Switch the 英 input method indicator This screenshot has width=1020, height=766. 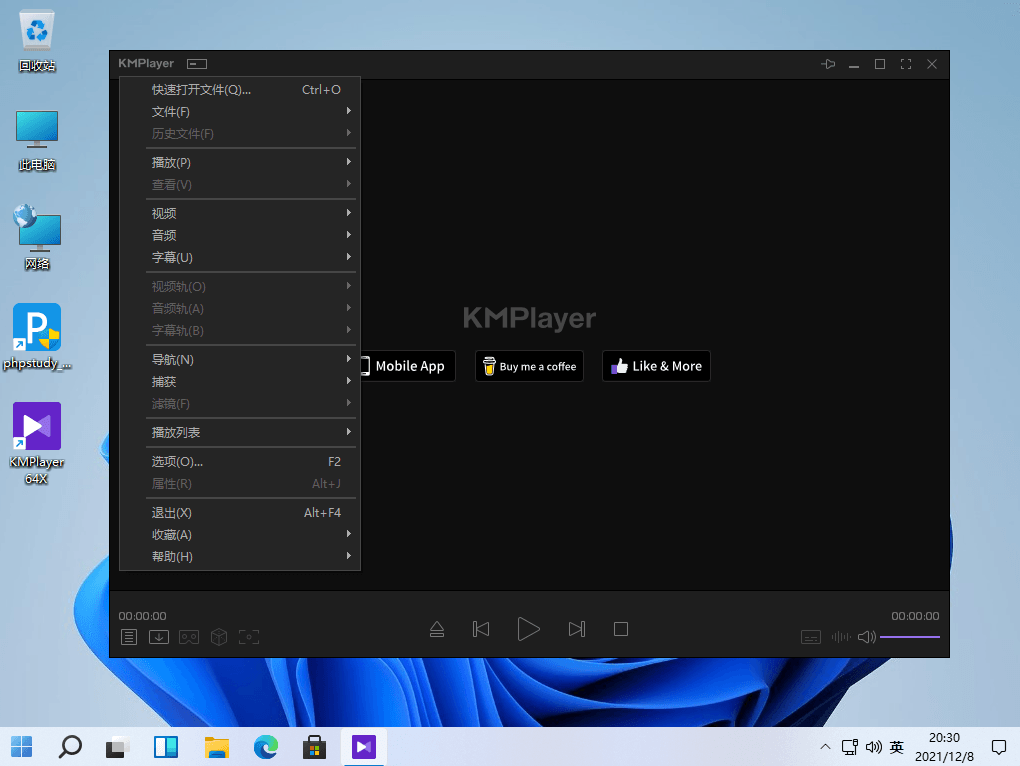pos(896,746)
